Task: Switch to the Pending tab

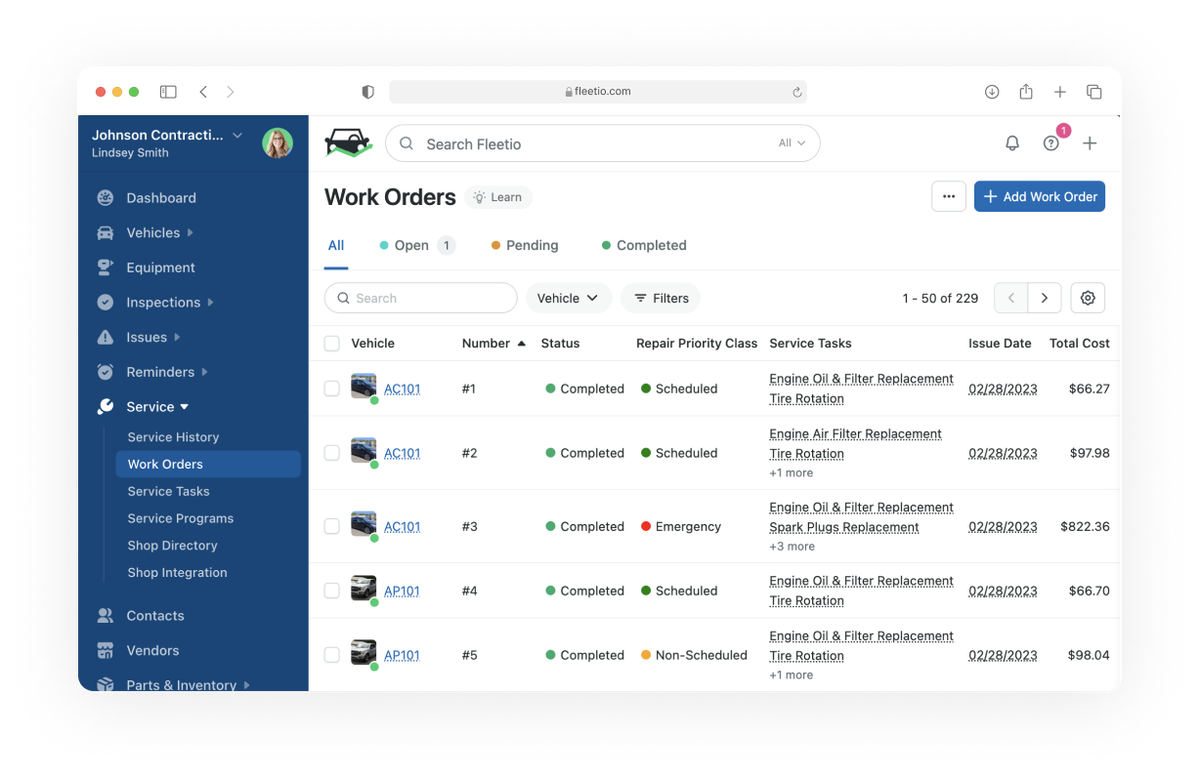Action: [525, 245]
